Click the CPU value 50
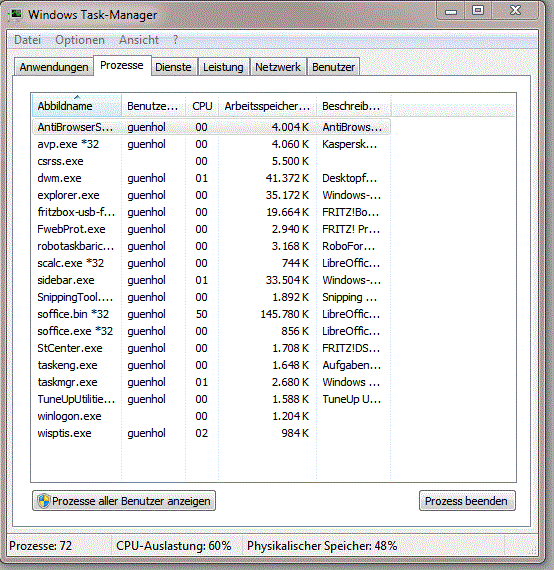 (201, 314)
